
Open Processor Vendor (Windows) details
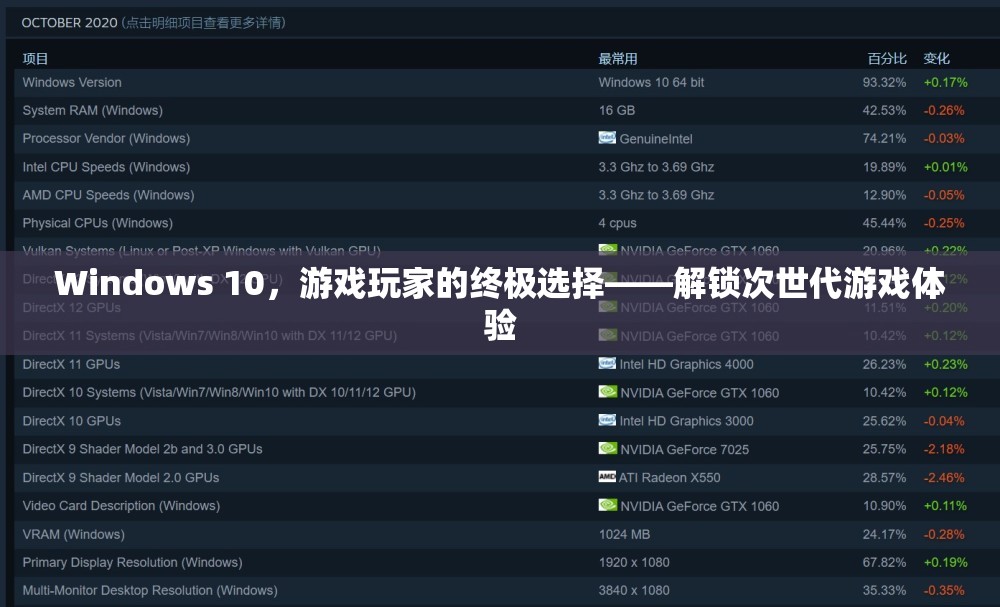click(106, 138)
